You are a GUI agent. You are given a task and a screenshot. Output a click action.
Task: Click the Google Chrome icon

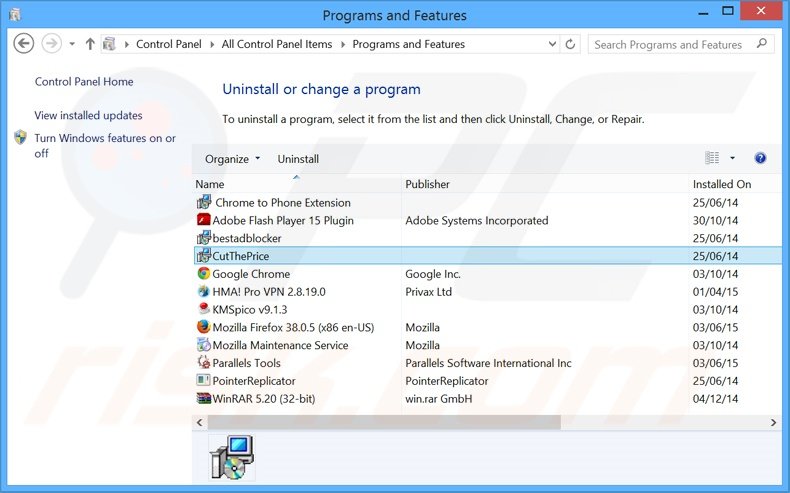pos(204,273)
